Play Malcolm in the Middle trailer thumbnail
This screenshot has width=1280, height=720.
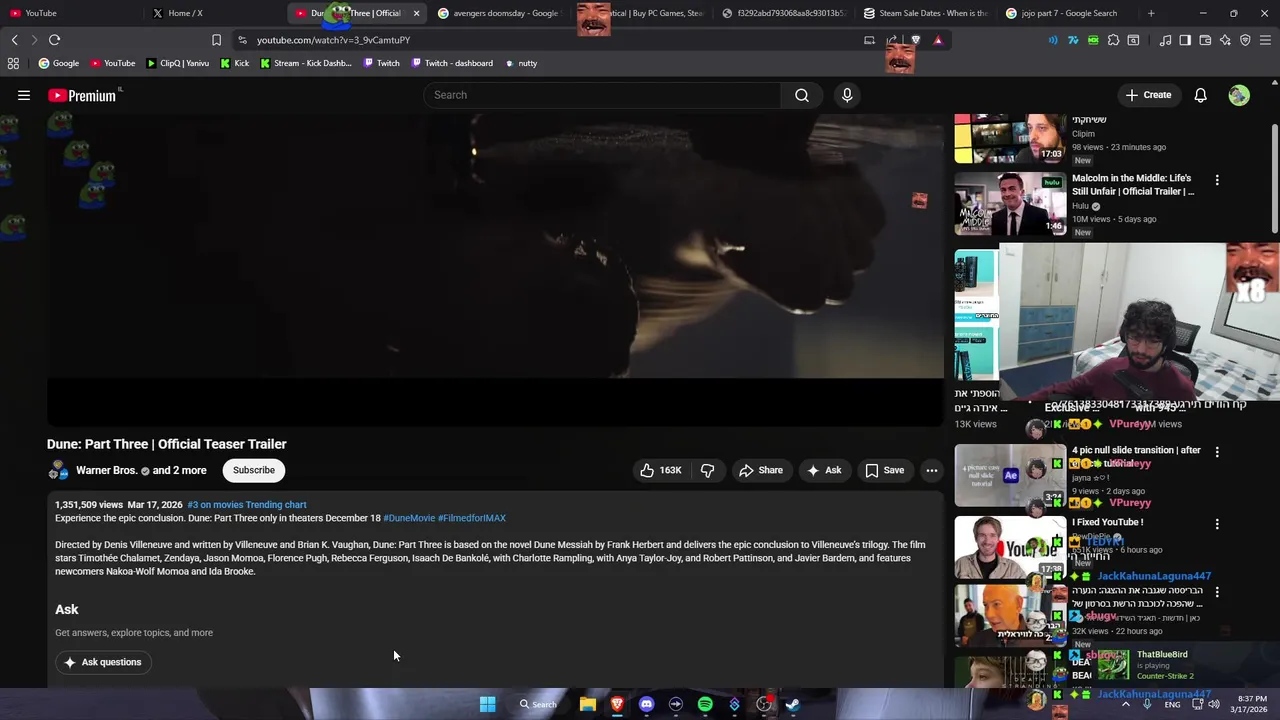(x=1010, y=205)
